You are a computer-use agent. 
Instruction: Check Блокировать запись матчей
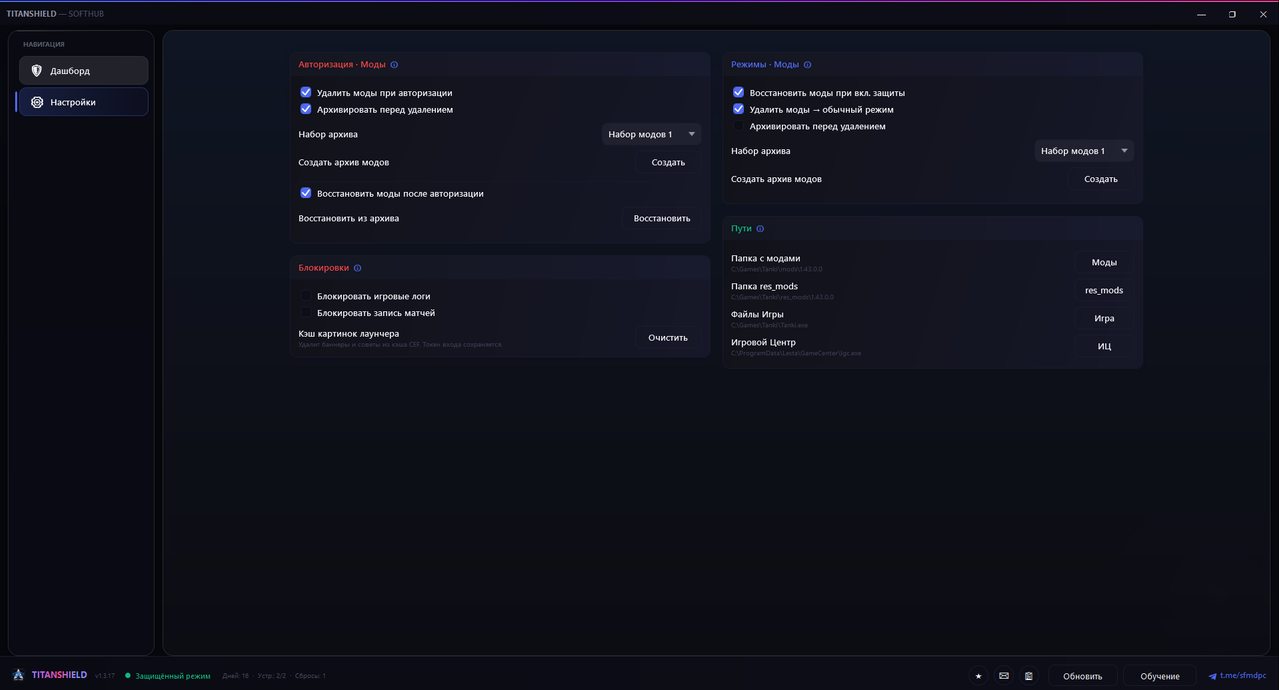(x=306, y=313)
